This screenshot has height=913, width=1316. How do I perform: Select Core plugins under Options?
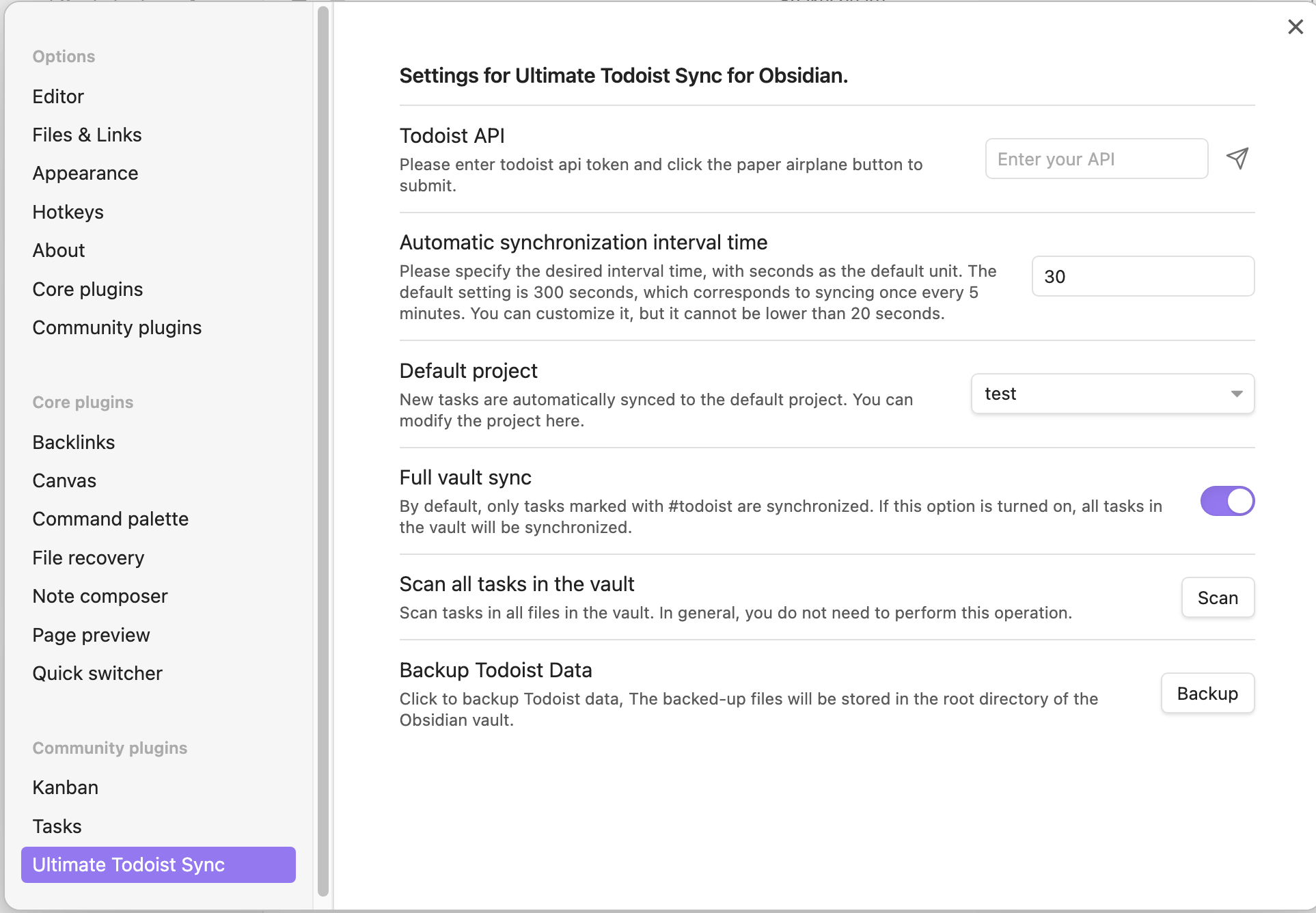87,290
